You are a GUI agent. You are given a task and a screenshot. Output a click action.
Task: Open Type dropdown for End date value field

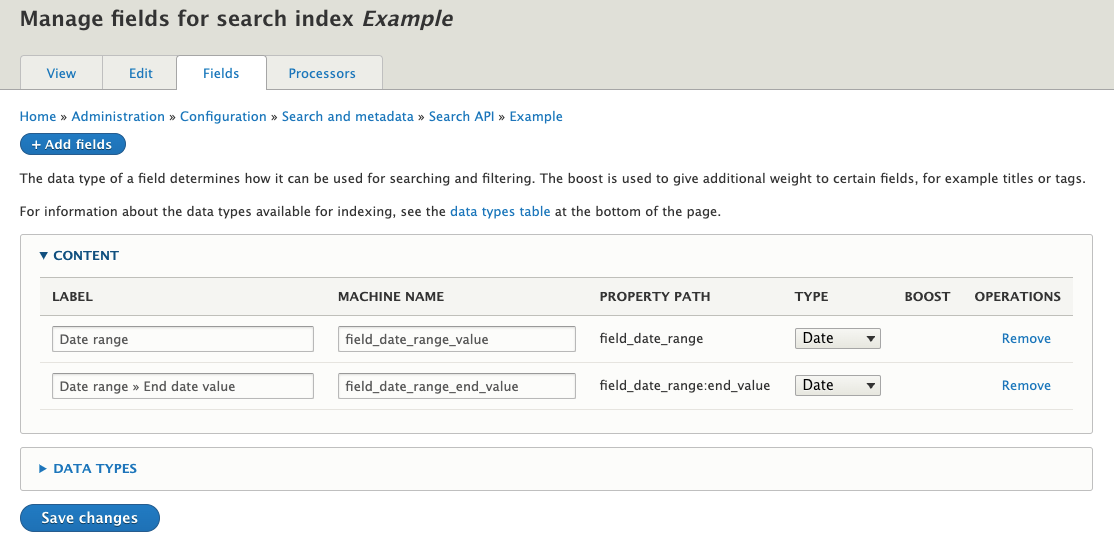tap(838, 385)
